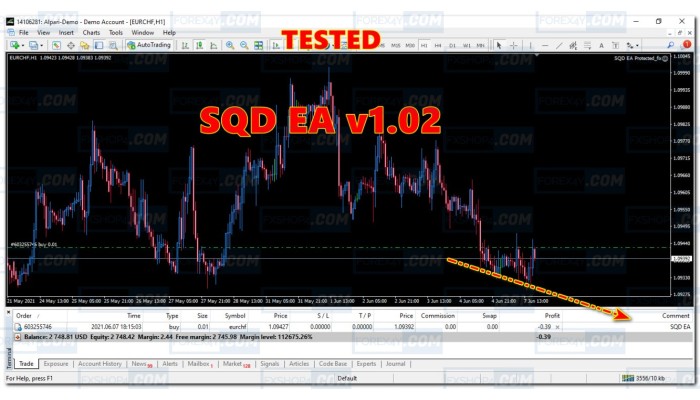This screenshot has height=400, width=700.
Task: Open the Signals tab
Action: [x=270, y=364]
